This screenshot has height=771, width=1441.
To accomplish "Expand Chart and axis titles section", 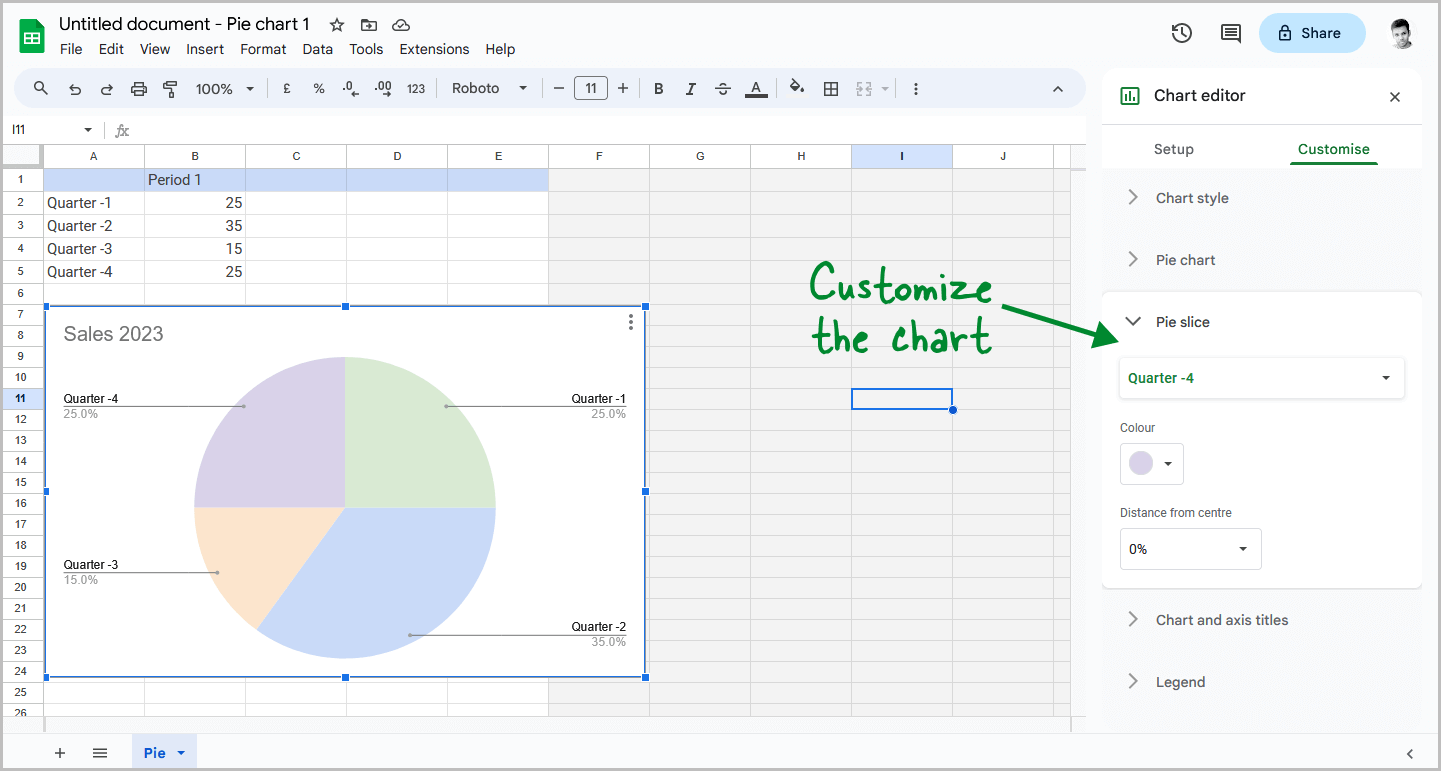I will point(1262,620).
